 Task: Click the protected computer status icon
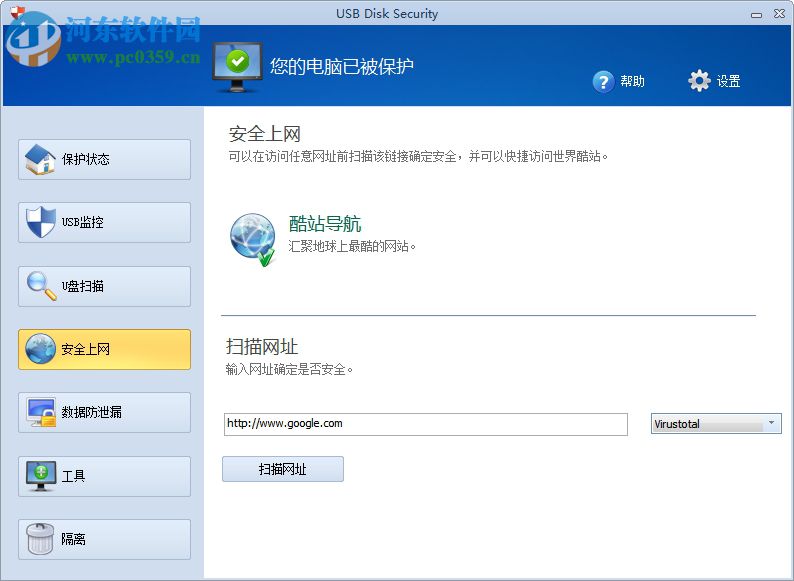237,67
